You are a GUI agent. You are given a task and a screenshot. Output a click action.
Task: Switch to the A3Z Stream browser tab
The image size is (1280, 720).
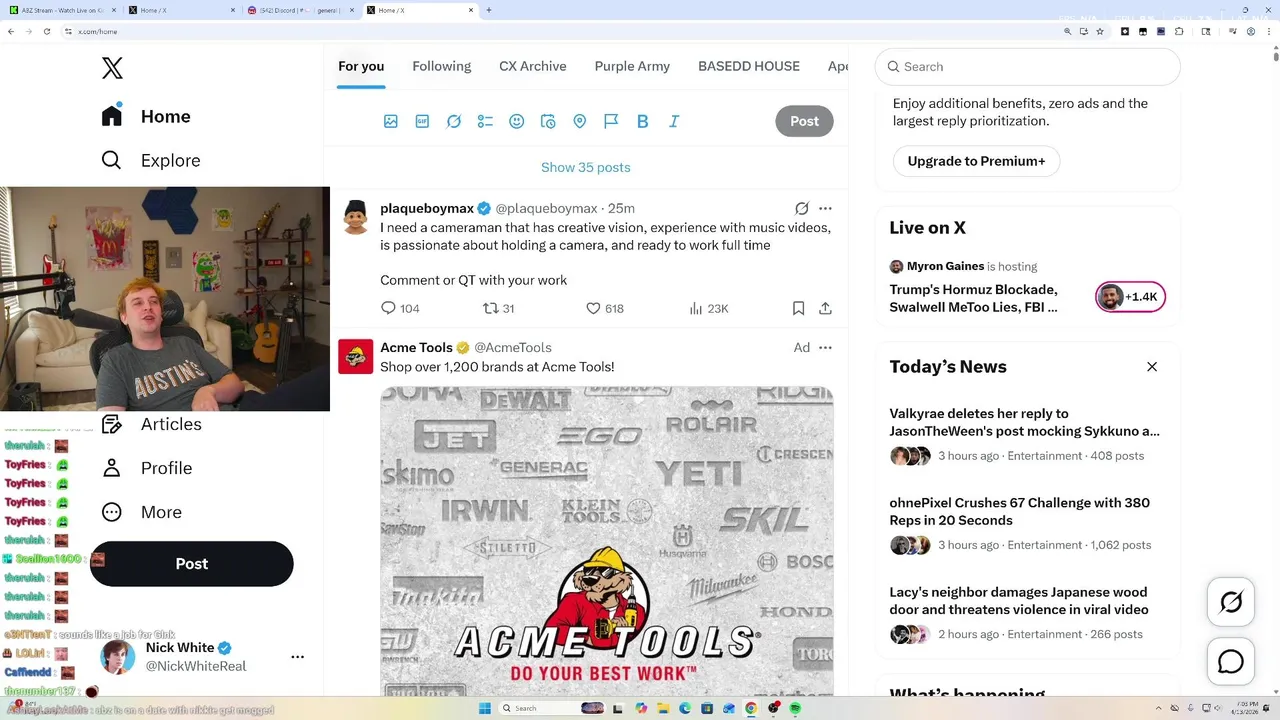point(63,10)
